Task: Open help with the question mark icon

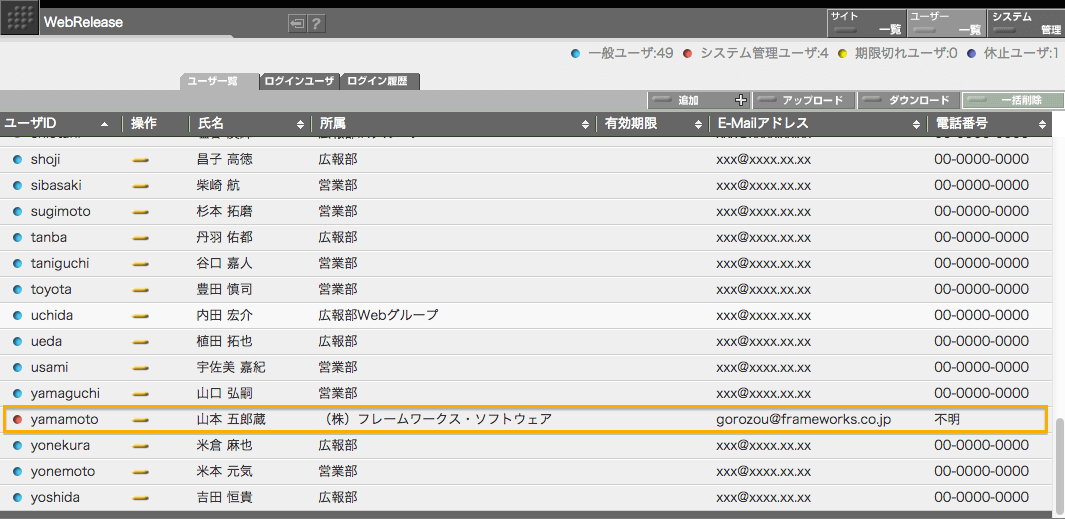Action: 316,23
